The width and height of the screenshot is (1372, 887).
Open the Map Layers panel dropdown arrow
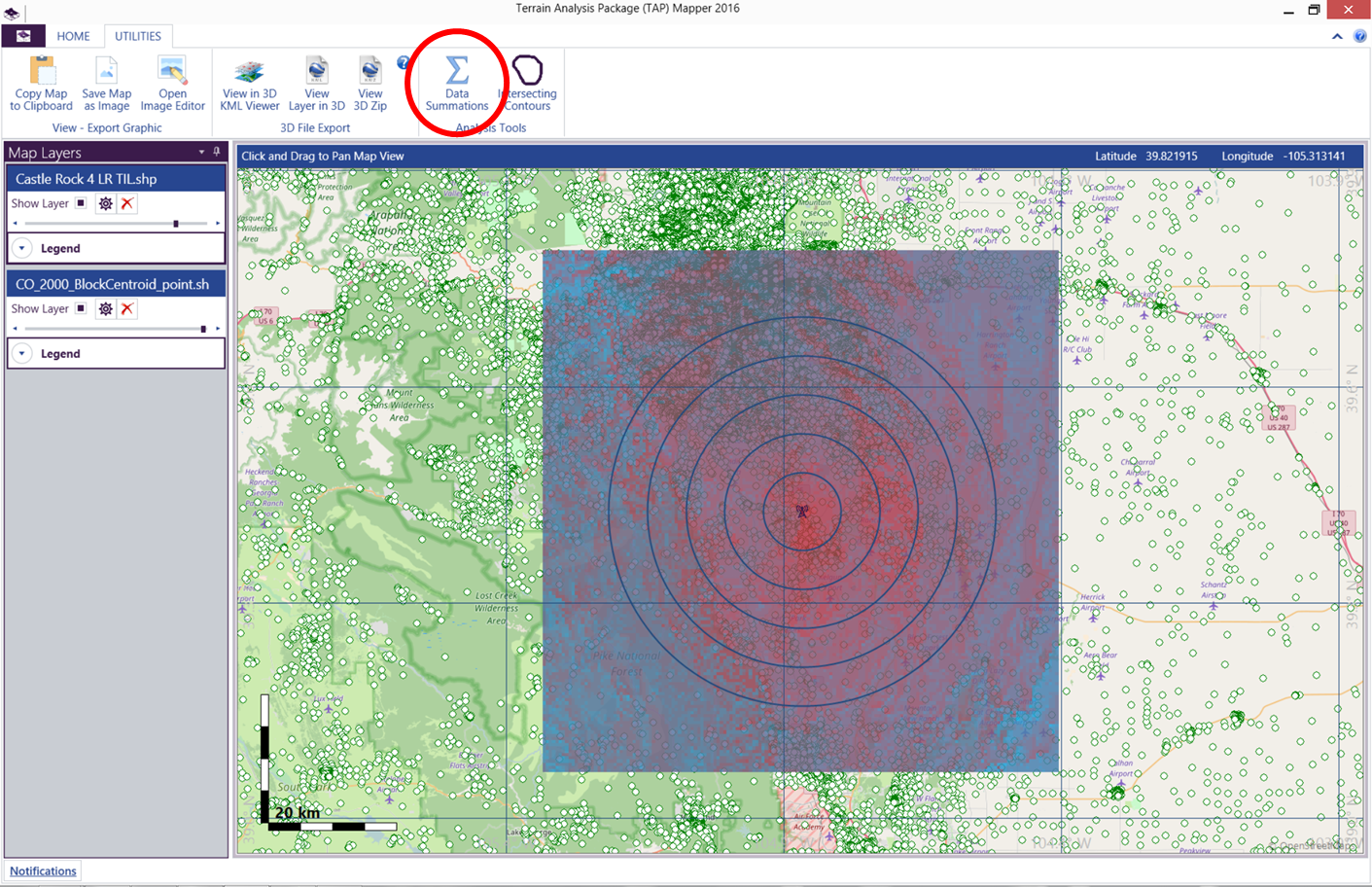pyautogui.click(x=201, y=152)
